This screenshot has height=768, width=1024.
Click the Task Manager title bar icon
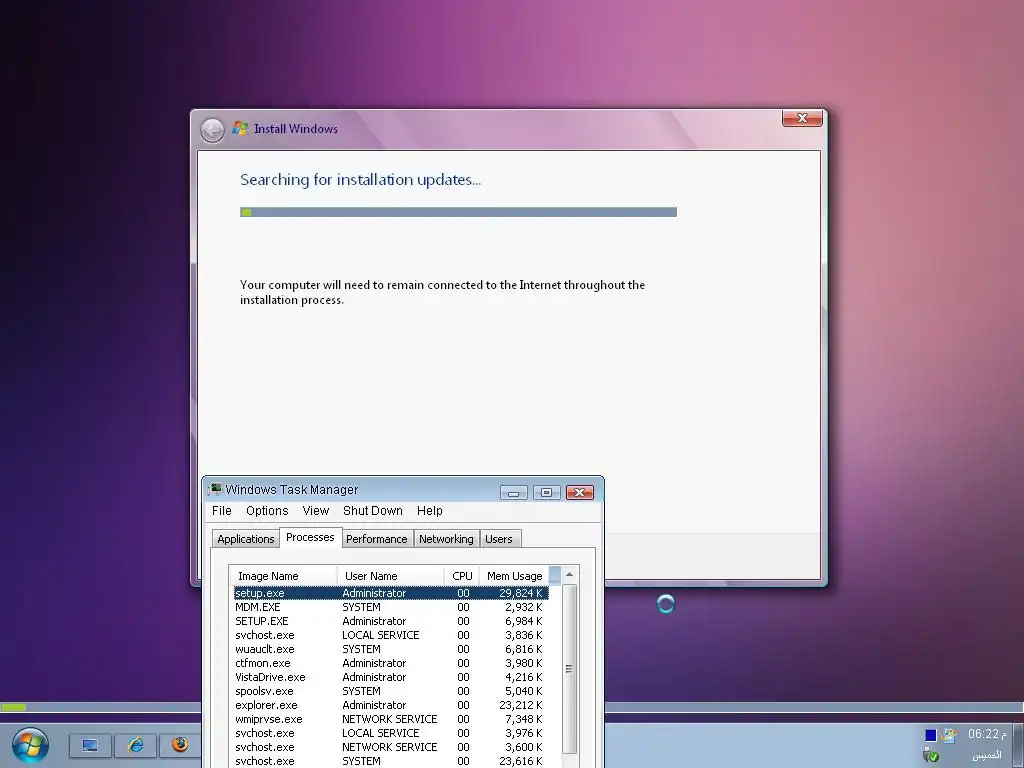(215, 489)
